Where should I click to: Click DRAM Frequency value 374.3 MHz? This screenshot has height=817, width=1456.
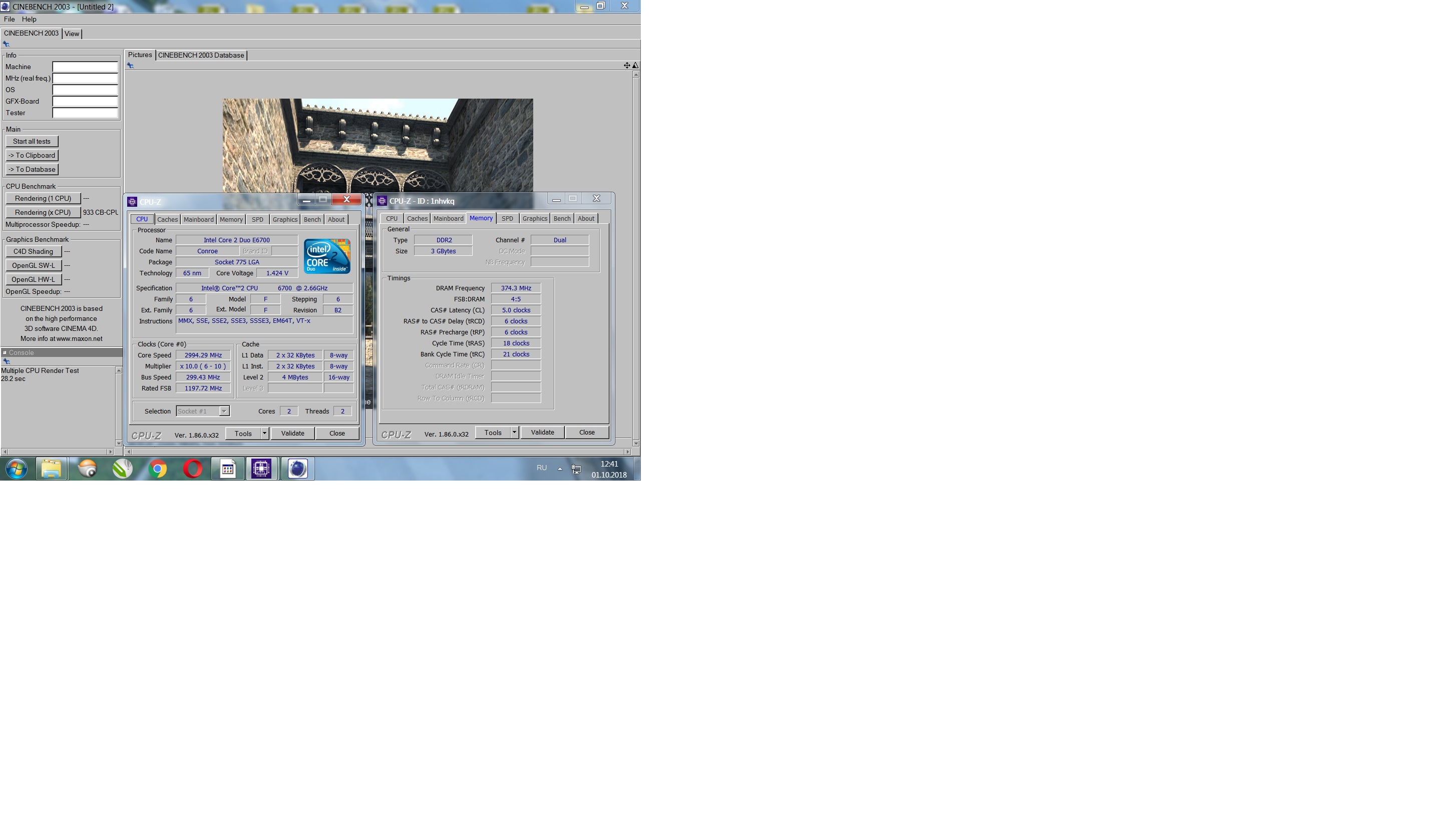pos(516,288)
